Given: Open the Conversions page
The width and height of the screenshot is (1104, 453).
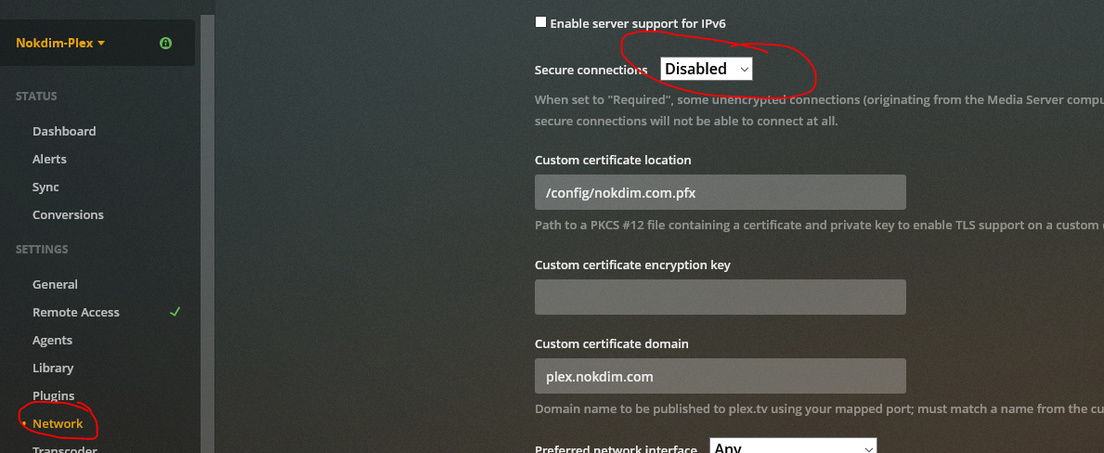Looking at the screenshot, I should coord(68,215).
